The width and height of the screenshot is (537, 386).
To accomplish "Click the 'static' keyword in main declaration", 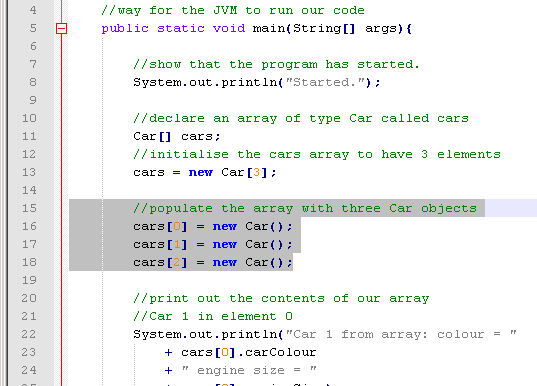I will pos(181,28).
